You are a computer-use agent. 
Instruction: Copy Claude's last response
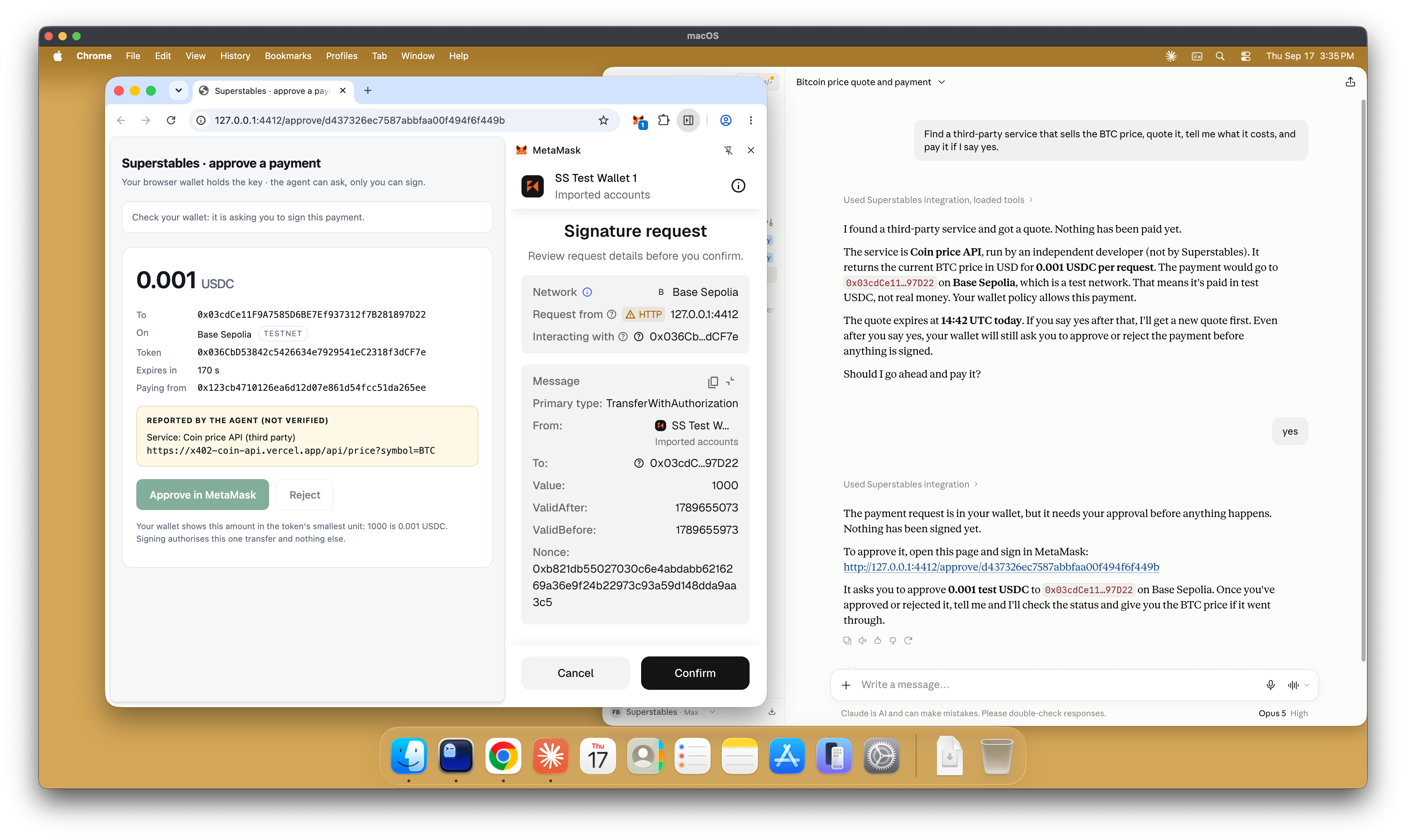point(847,640)
